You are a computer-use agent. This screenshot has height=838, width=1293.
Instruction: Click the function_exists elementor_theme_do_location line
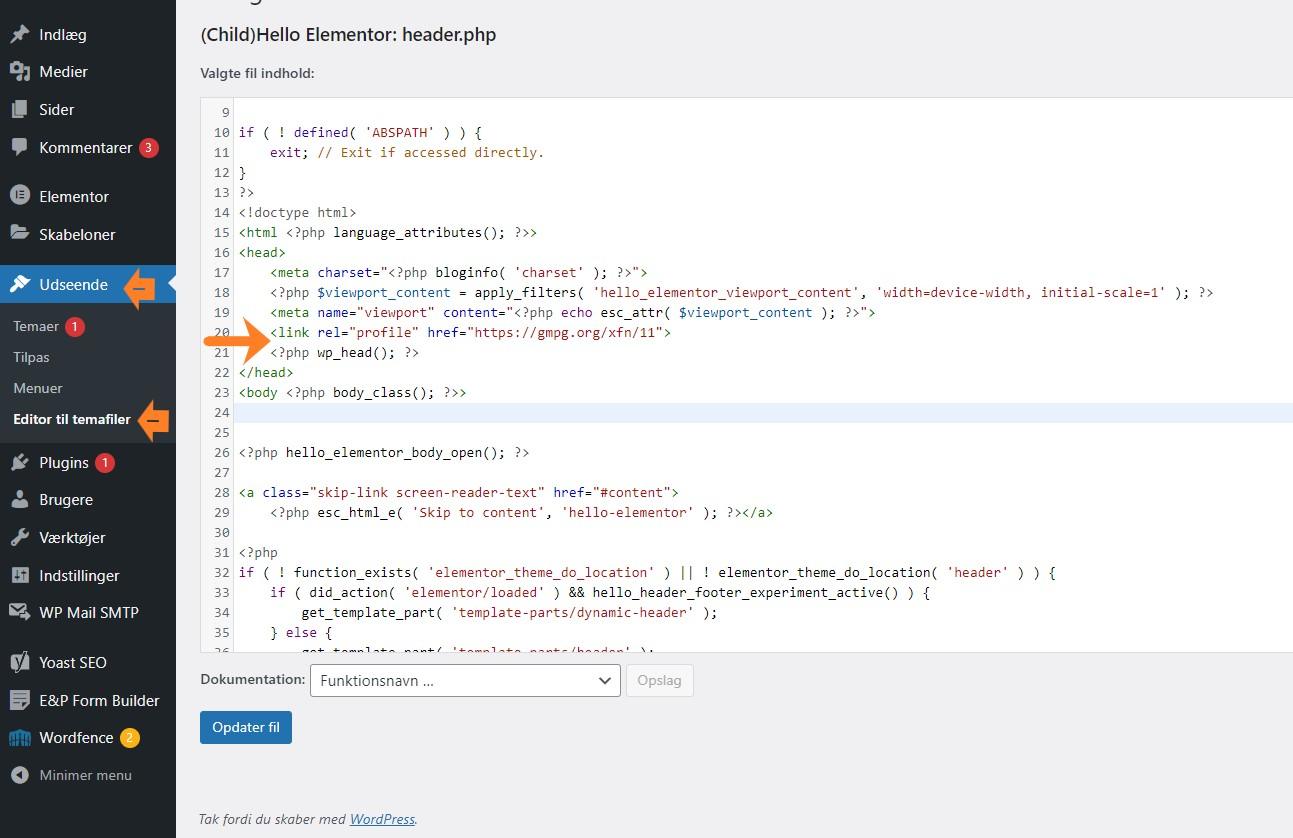click(x=647, y=572)
